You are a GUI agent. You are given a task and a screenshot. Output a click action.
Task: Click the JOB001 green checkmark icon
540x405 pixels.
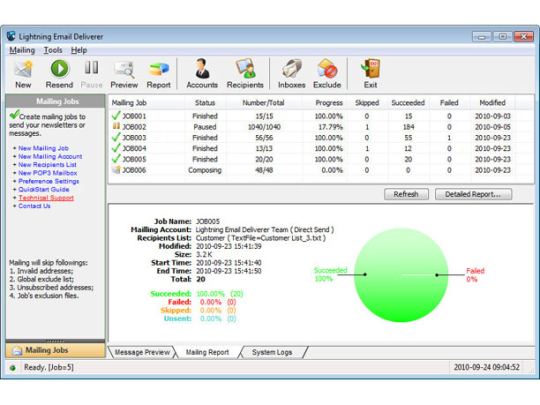pyautogui.click(x=116, y=115)
